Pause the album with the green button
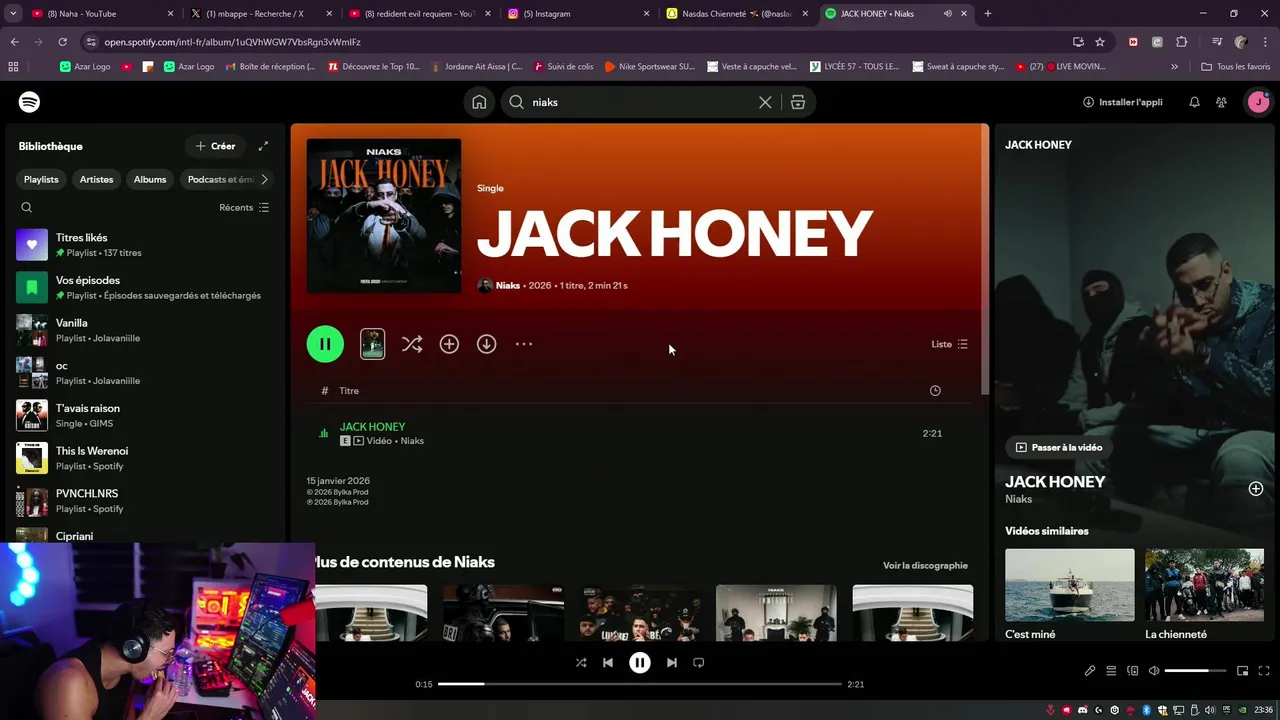The image size is (1280, 720). point(325,344)
